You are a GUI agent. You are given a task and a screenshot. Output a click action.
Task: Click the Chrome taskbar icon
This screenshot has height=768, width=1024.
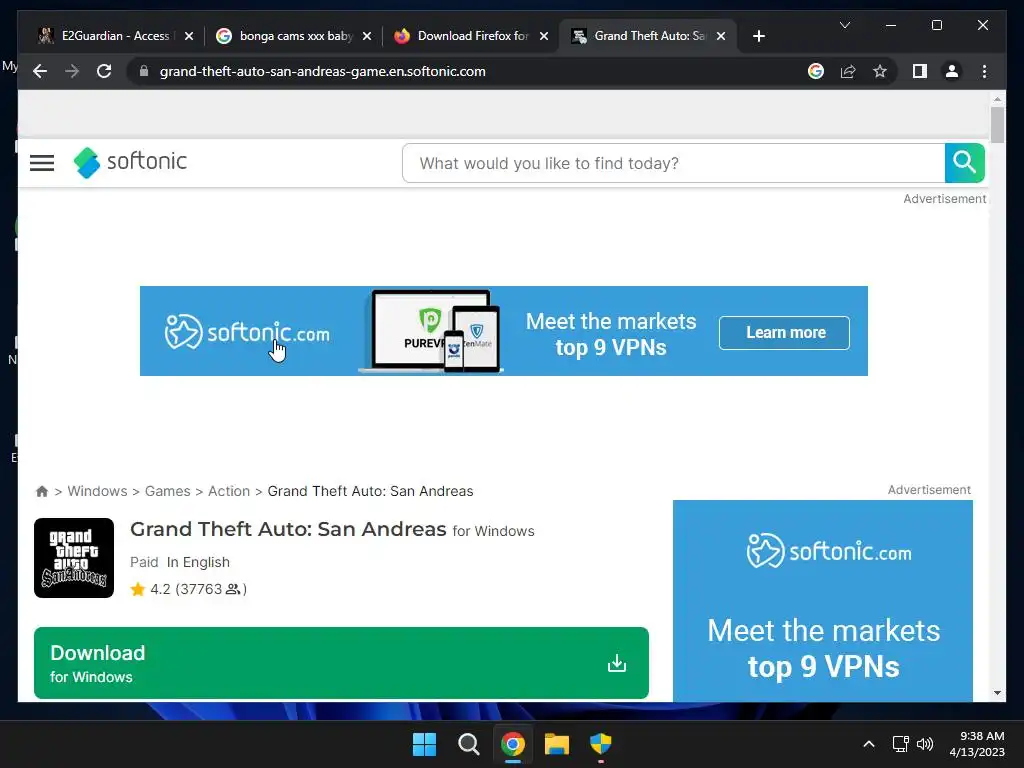[513, 744]
